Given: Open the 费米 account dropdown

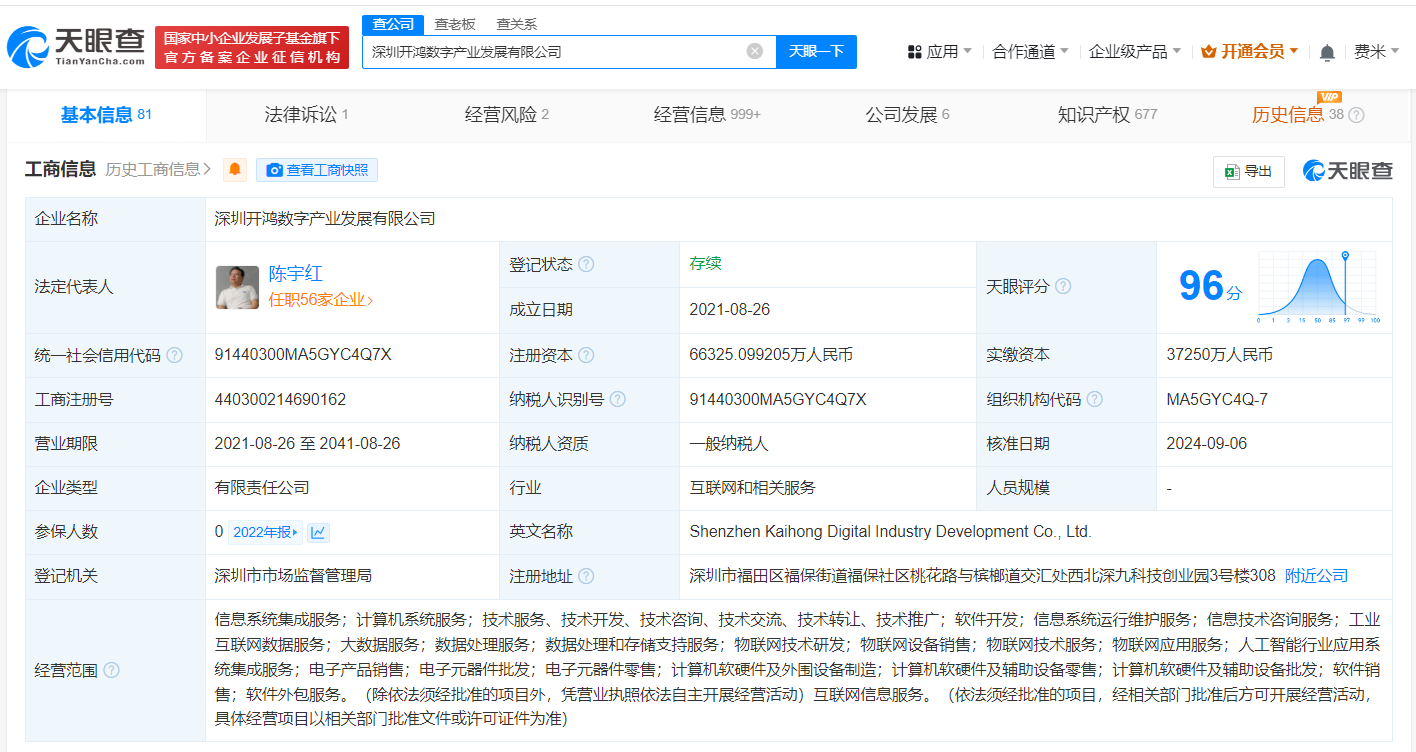Looking at the screenshot, I should 1377,51.
